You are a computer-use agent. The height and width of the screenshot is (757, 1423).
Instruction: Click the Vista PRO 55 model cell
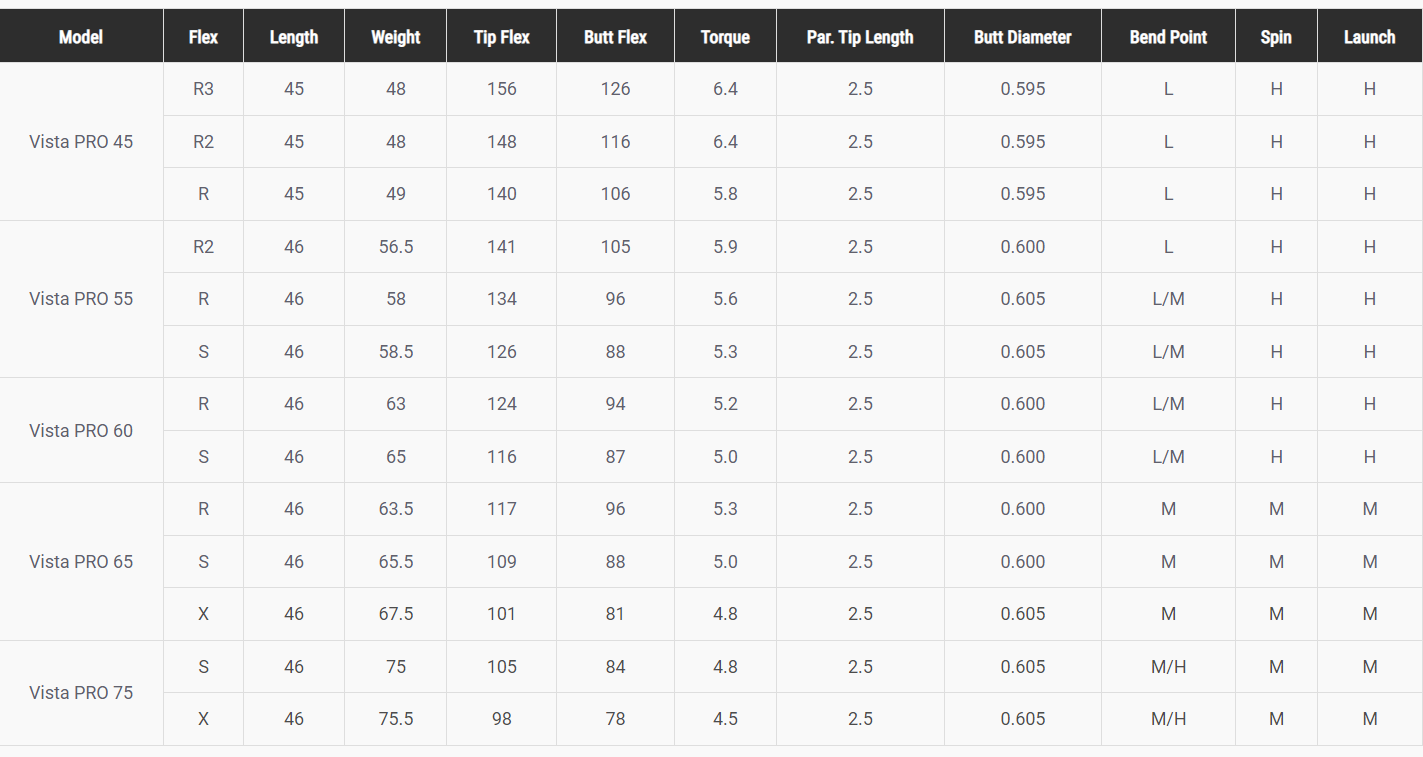click(81, 298)
